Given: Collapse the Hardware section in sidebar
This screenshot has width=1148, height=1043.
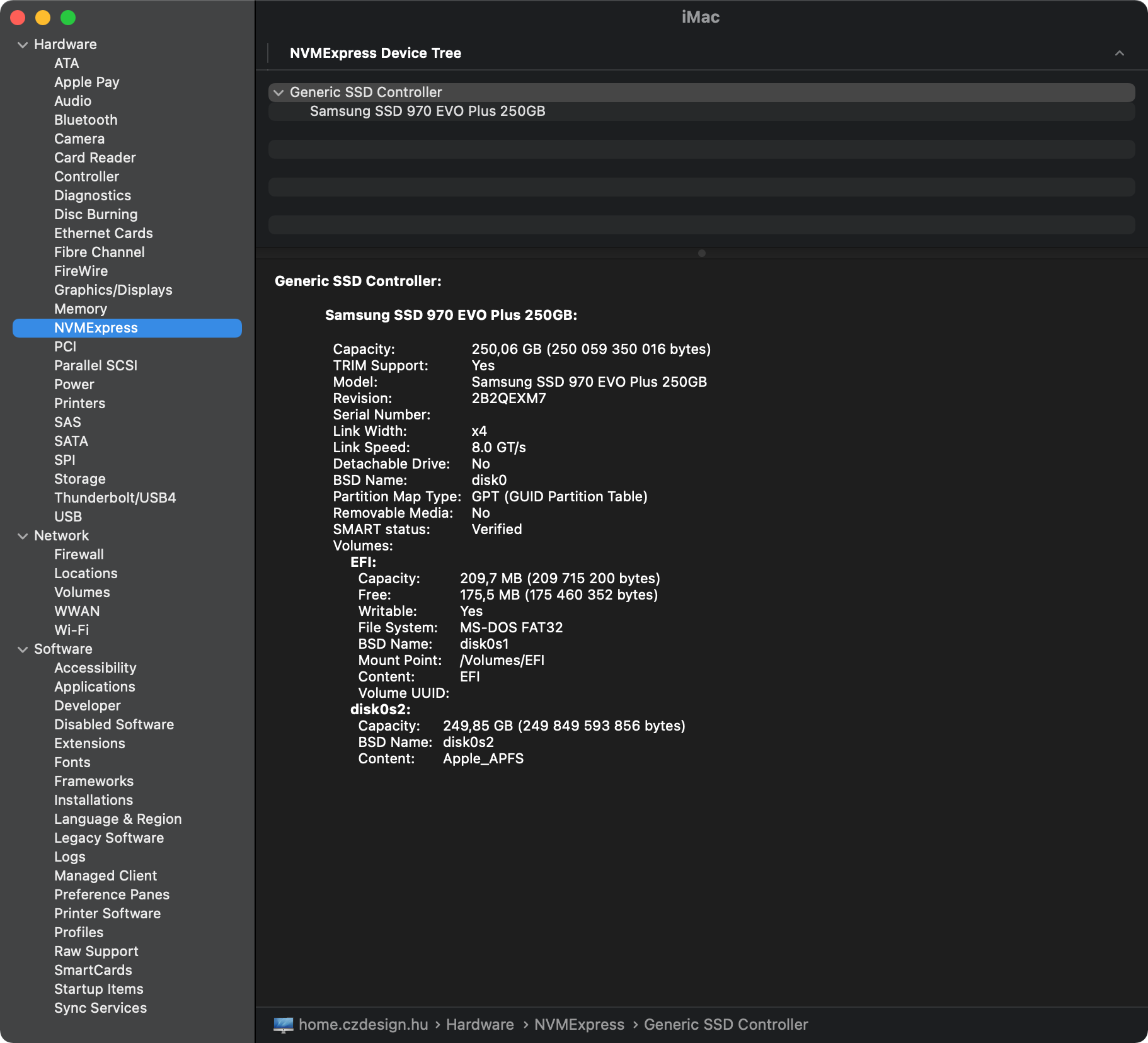Looking at the screenshot, I should click(x=23, y=45).
